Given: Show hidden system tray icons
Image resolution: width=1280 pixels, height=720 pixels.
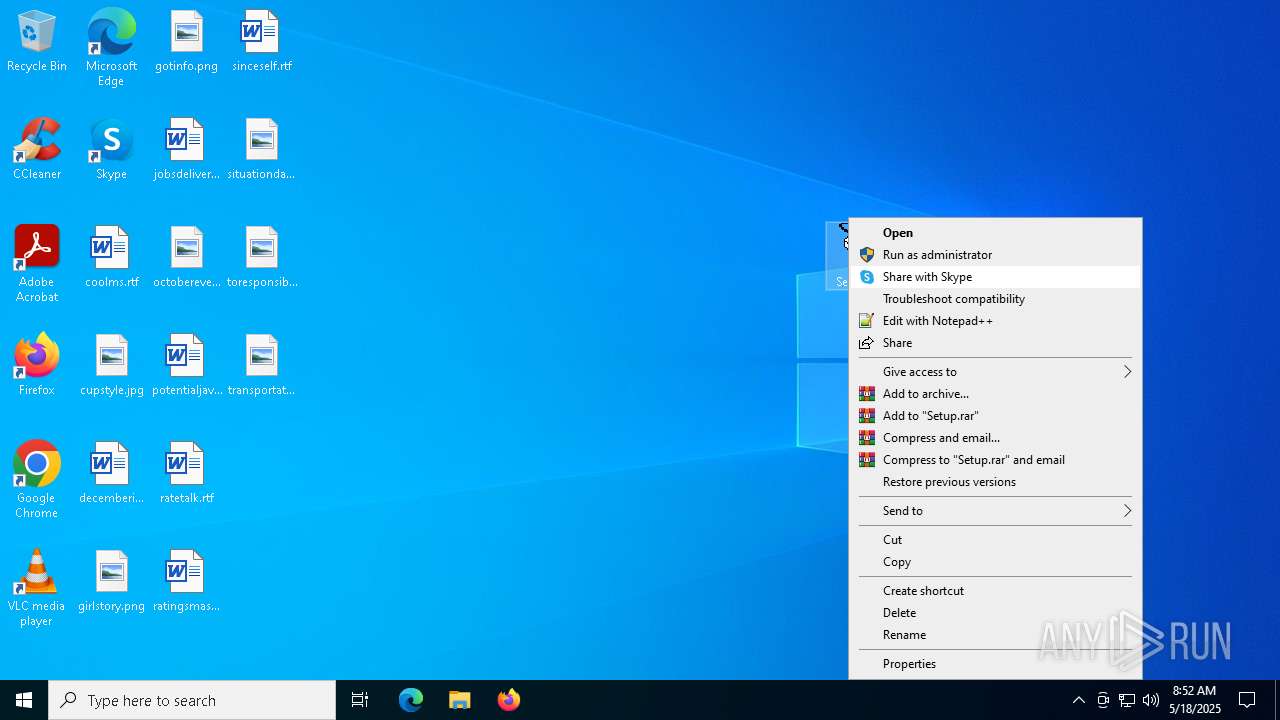Looking at the screenshot, I should [x=1079, y=700].
